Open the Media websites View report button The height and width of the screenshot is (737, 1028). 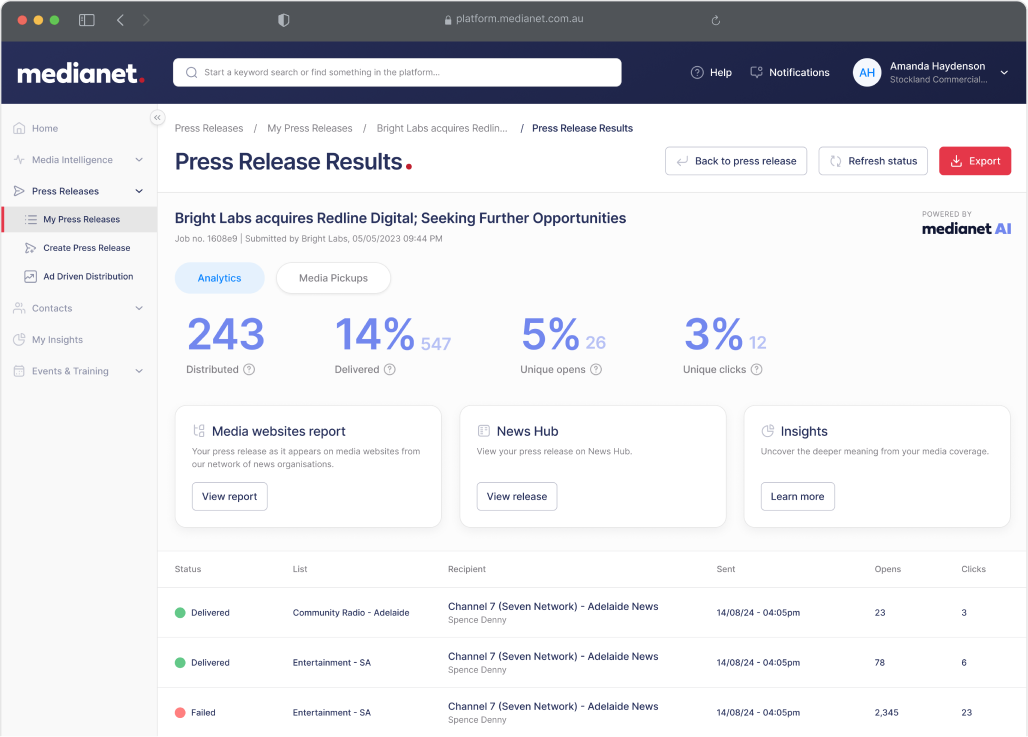pyautogui.click(x=229, y=496)
